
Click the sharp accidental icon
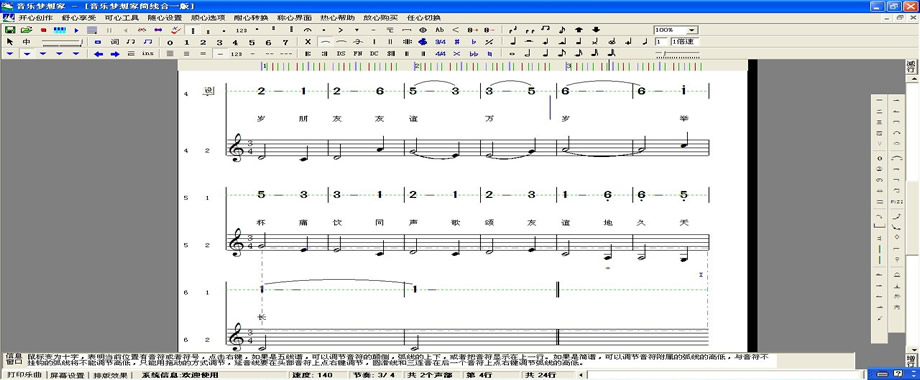[456, 42]
